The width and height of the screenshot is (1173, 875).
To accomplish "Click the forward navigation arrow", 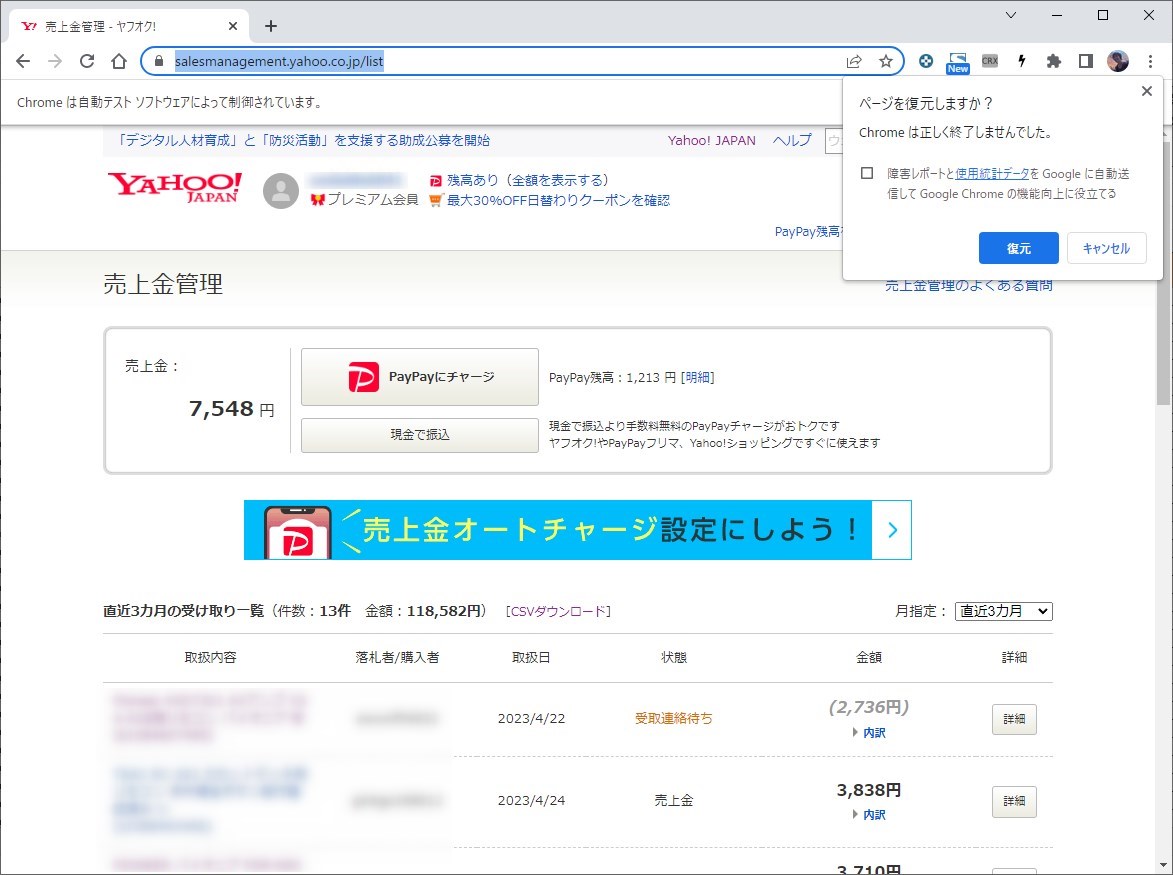I will click(x=55, y=61).
